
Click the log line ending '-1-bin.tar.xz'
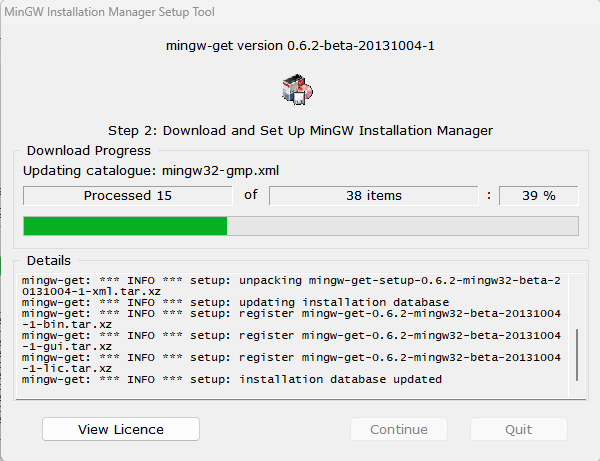(67, 325)
